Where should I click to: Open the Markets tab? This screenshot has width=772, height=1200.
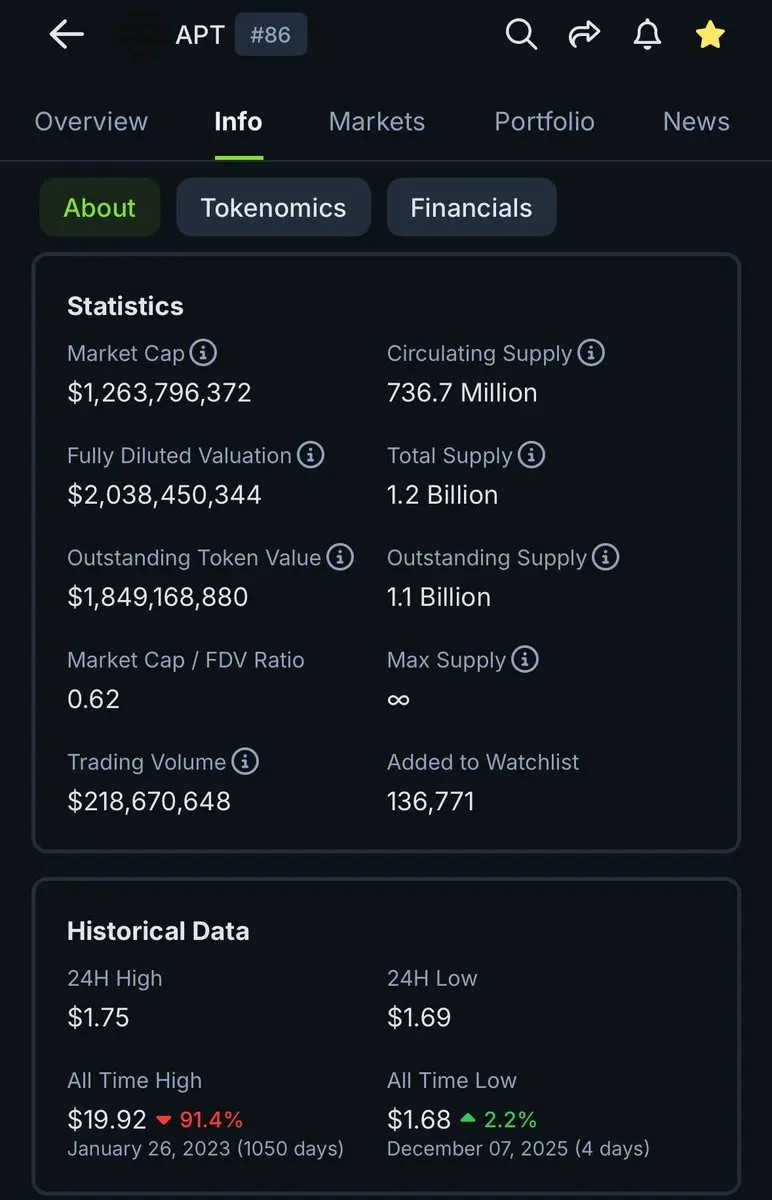coord(377,122)
